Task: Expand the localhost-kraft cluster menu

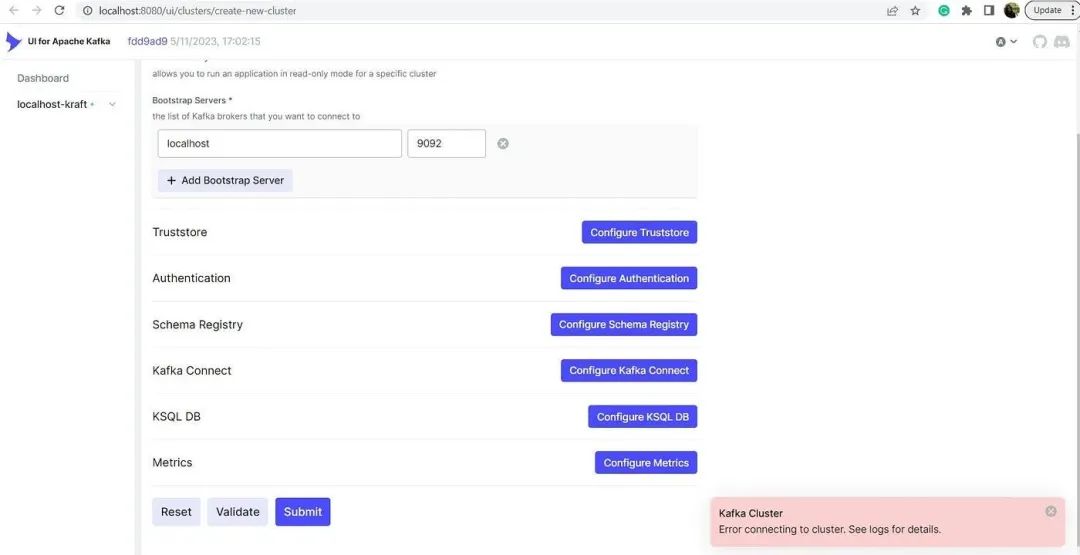Action: tap(112, 105)
